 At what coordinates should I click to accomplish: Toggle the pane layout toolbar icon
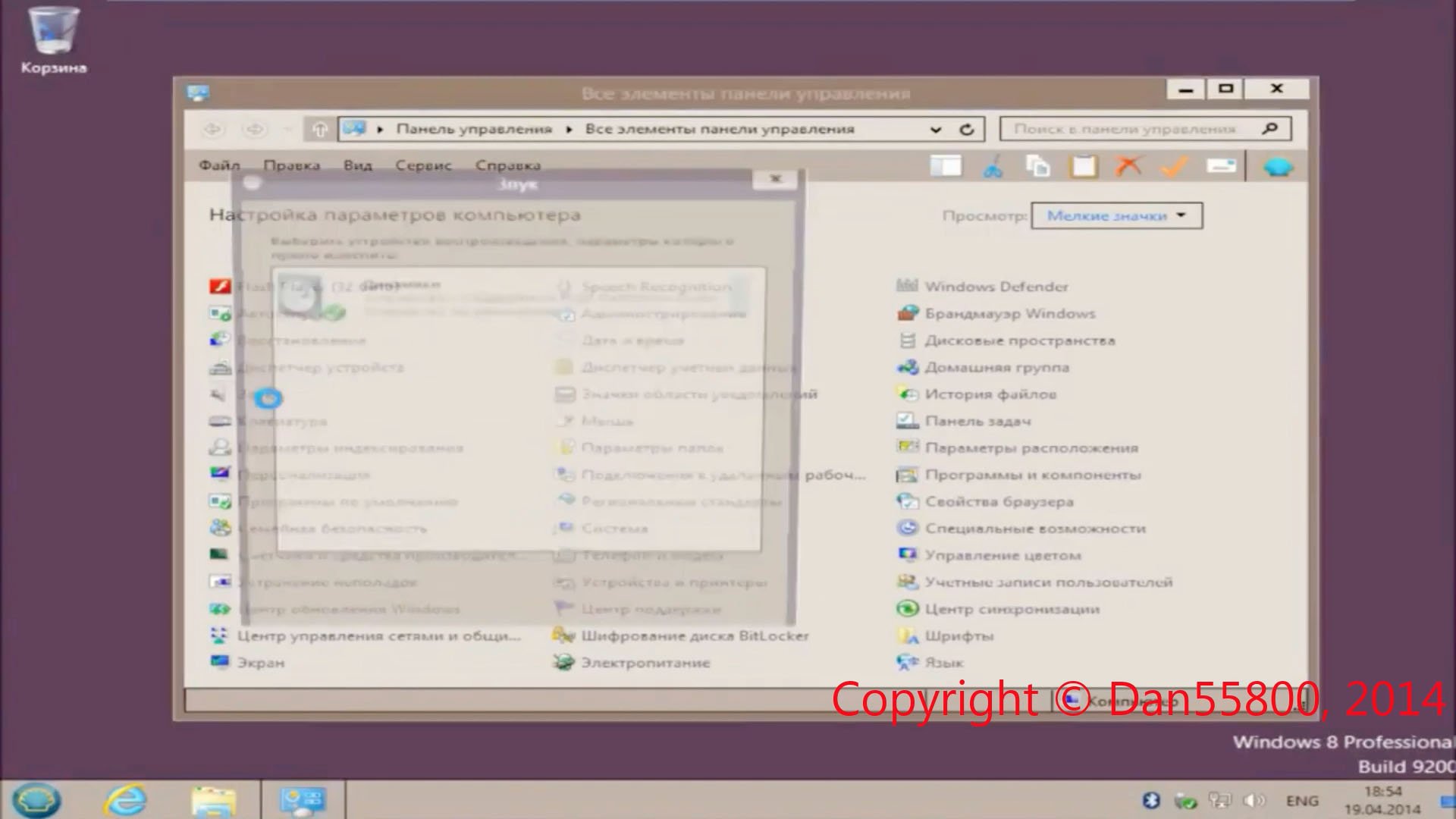click(946, 166)
